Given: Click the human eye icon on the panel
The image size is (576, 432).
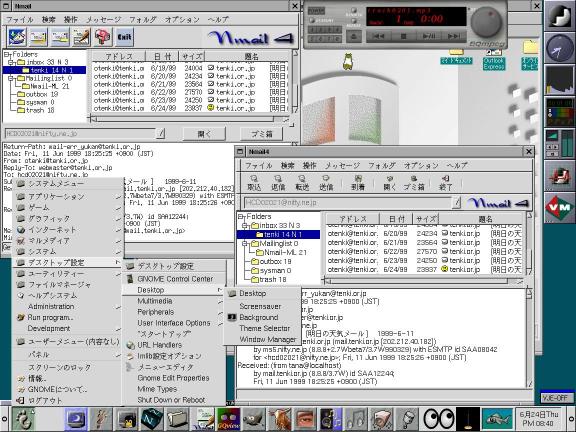Looking at the screenshot, I should point(305,419).
